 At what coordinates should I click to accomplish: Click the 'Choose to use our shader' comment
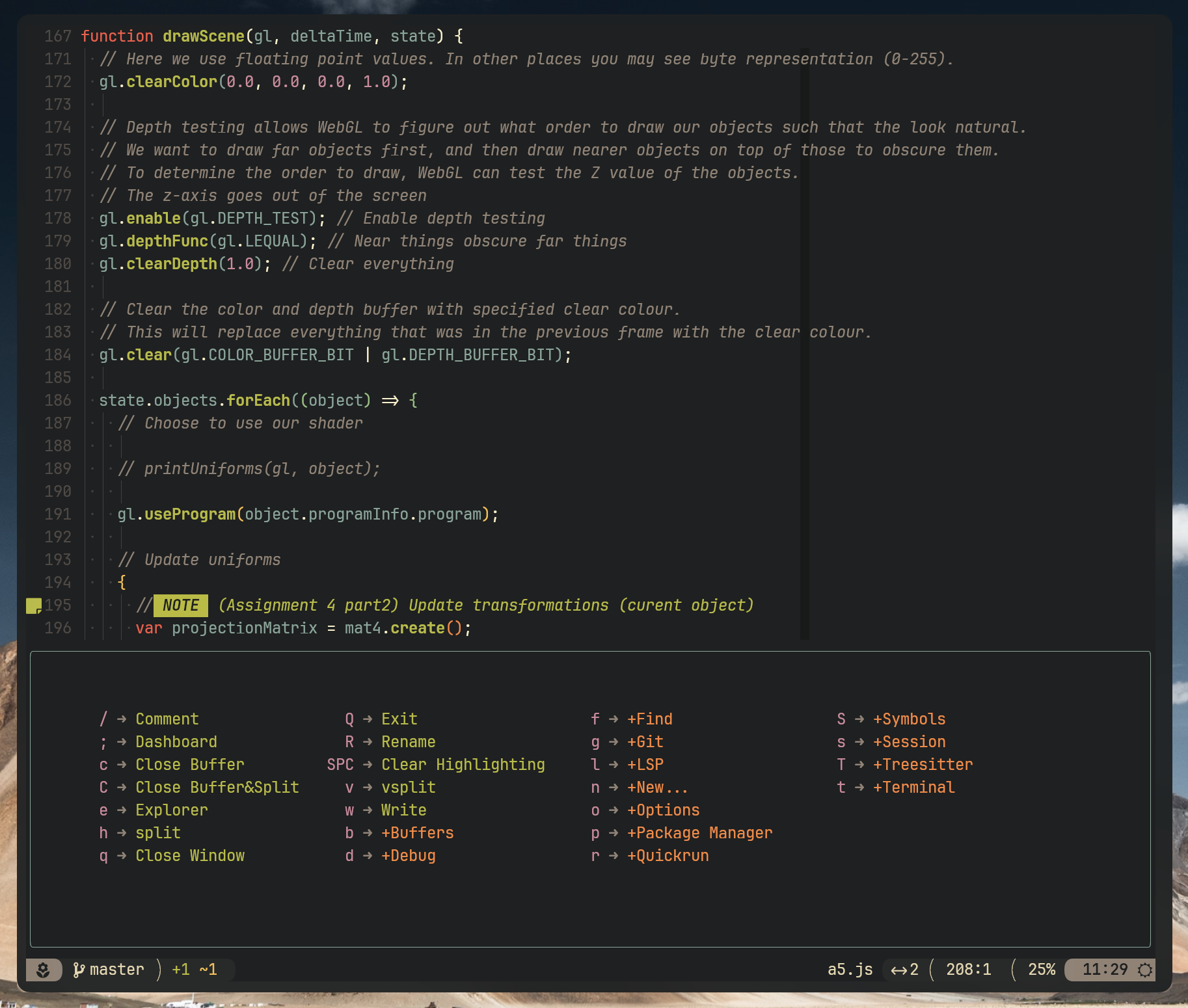pos(240,423)
